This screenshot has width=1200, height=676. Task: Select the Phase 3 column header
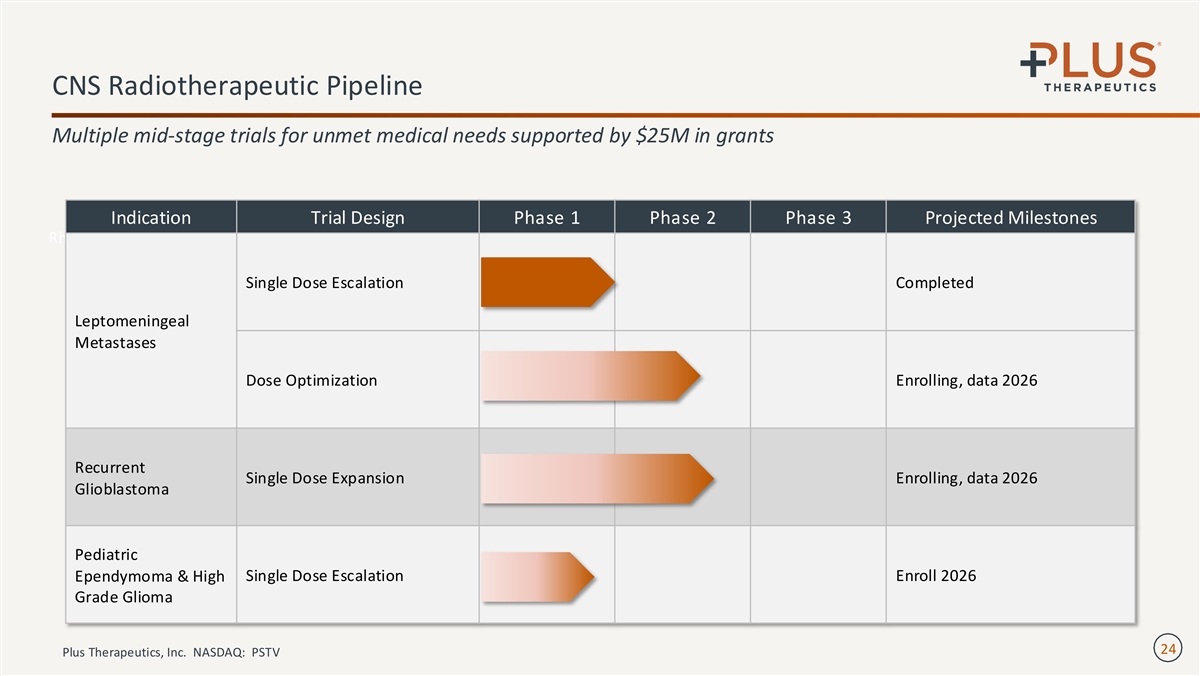coord(818,218)
